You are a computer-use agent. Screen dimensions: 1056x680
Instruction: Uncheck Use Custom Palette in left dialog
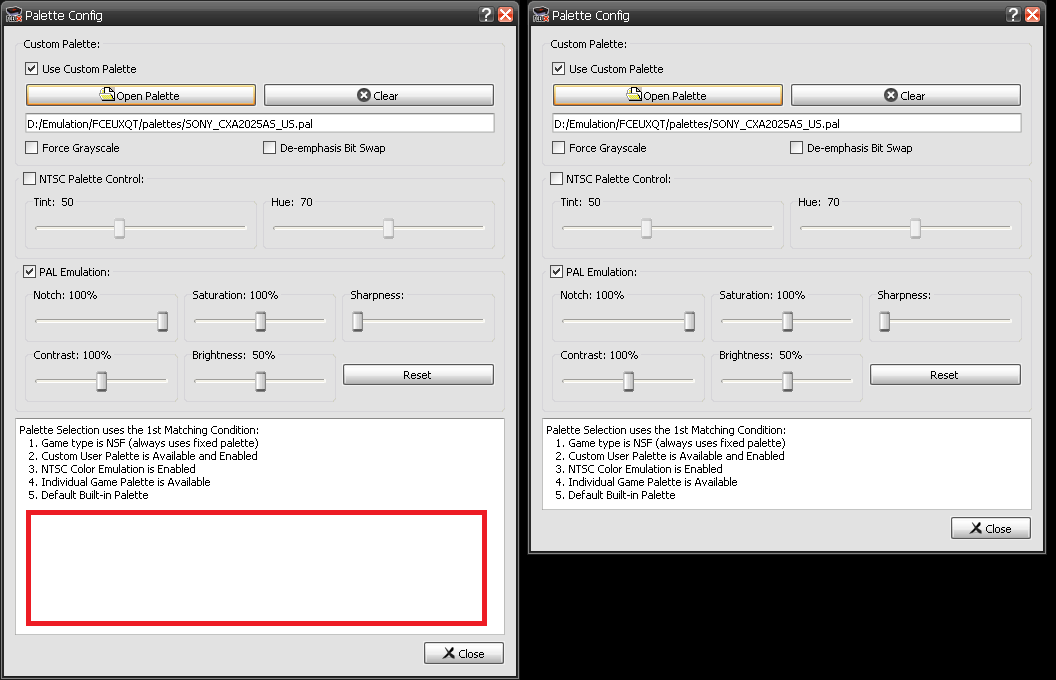click(x=31, y=68)
